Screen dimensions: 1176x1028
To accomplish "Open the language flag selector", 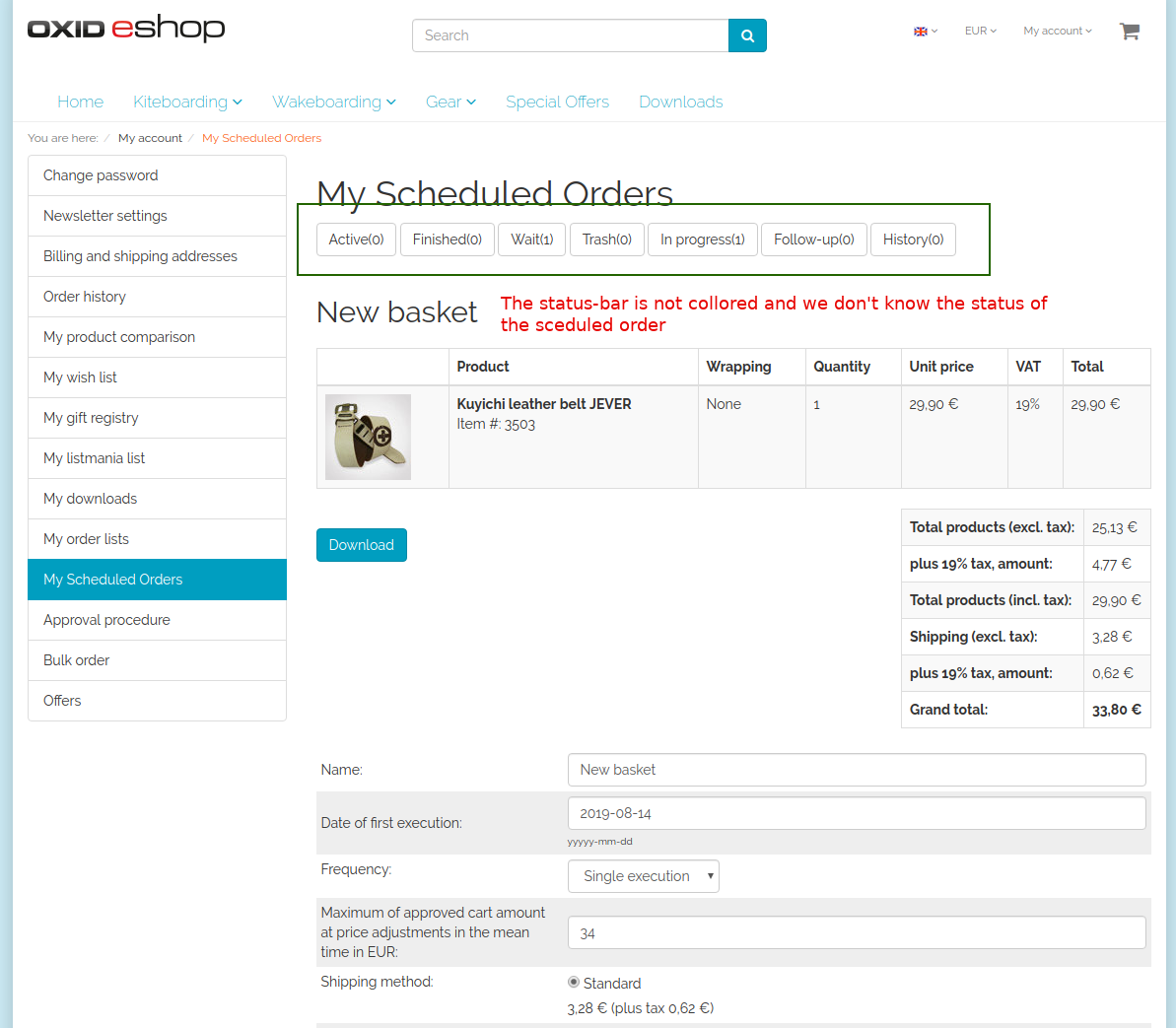I will (925, 32).
